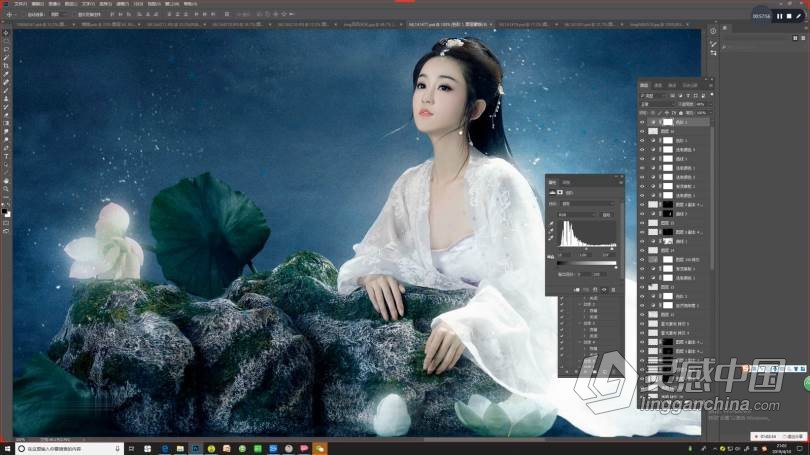Screen dimensions: 810x455
Task: Open the layer Opacity dropdown
Action: point(711,104)
